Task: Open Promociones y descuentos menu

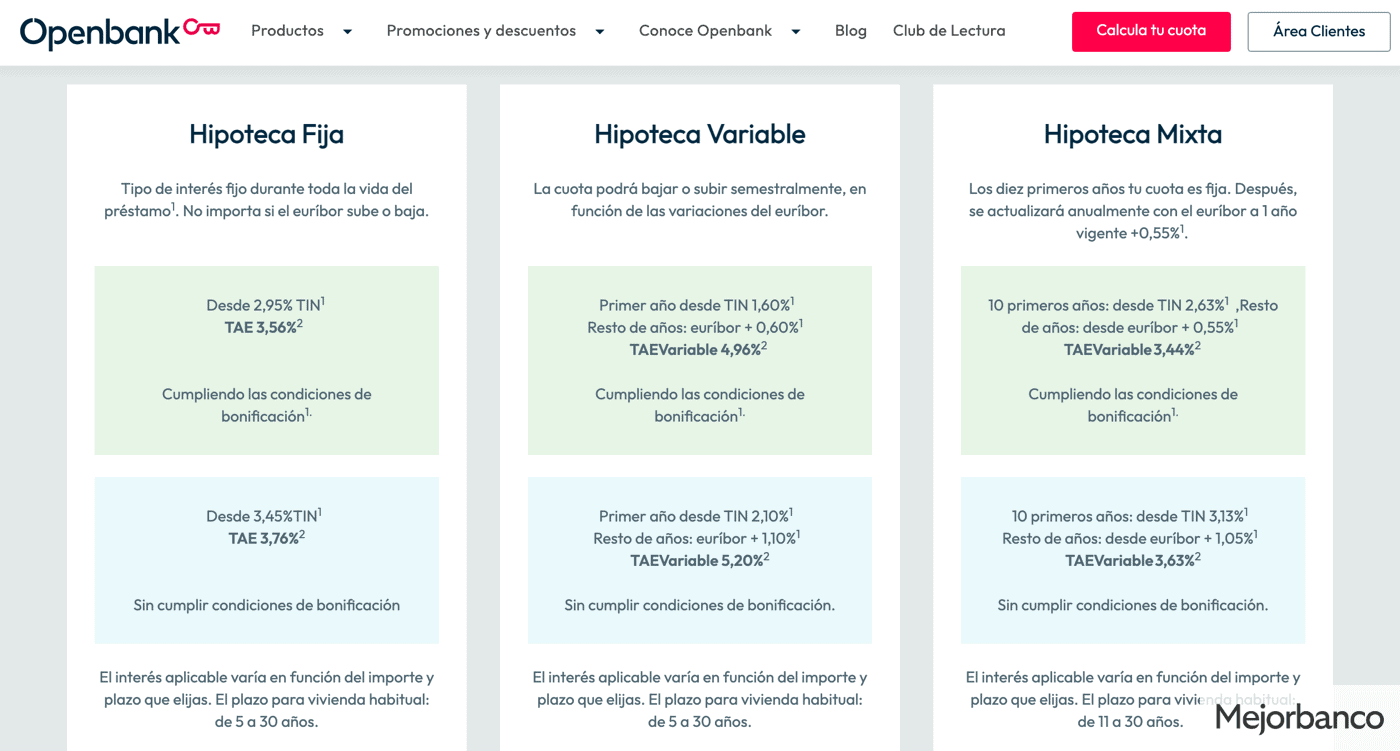Action: click(481, 31)
